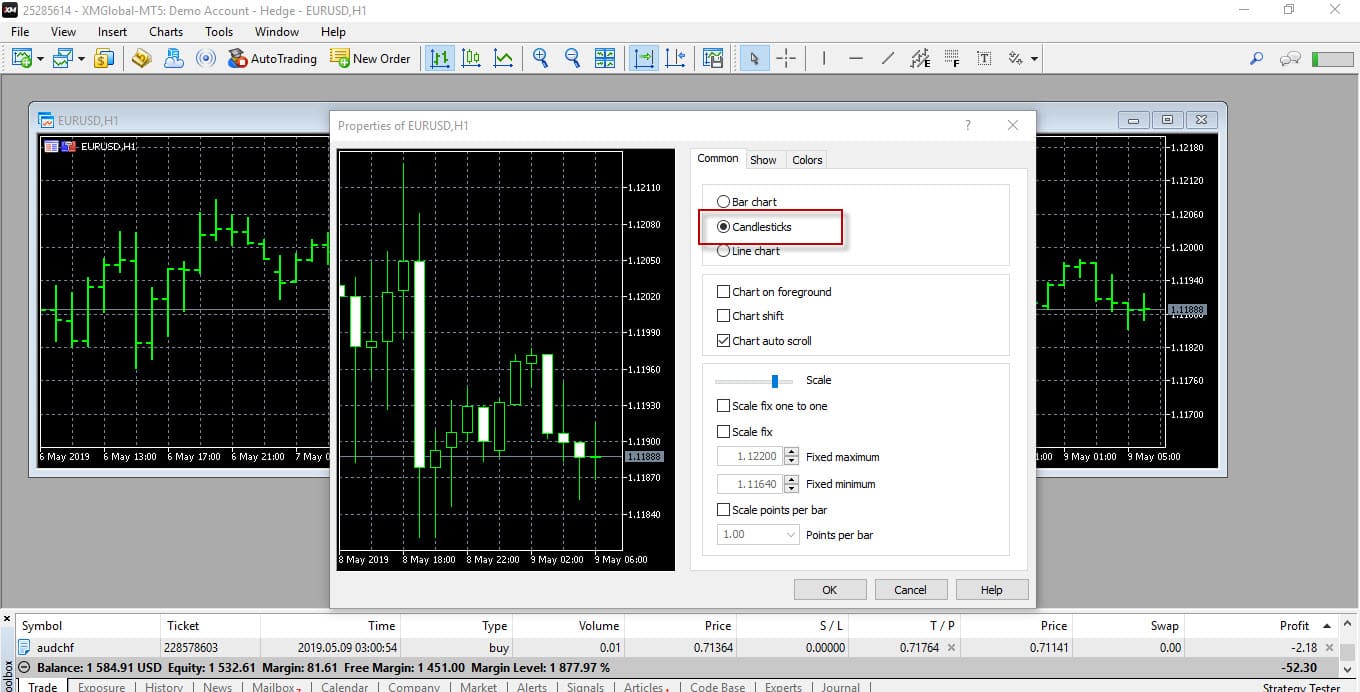Click the Cancel button
The height and width of the screenshot is (692, 1360).
click(910, 589)
